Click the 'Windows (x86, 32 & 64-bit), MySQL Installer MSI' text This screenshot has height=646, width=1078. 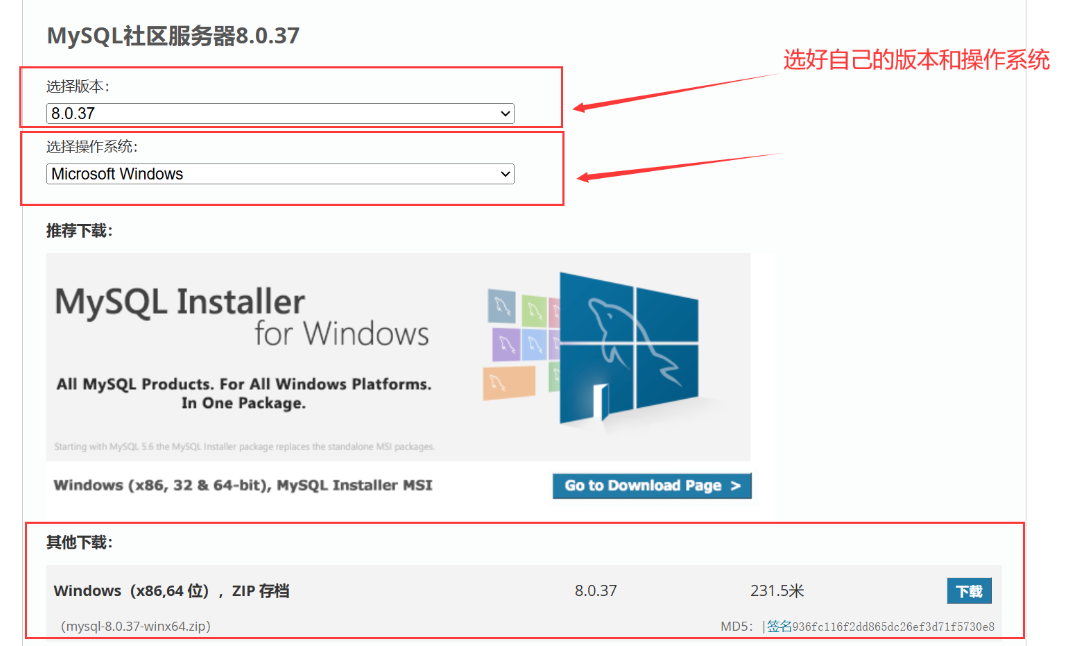243,485
